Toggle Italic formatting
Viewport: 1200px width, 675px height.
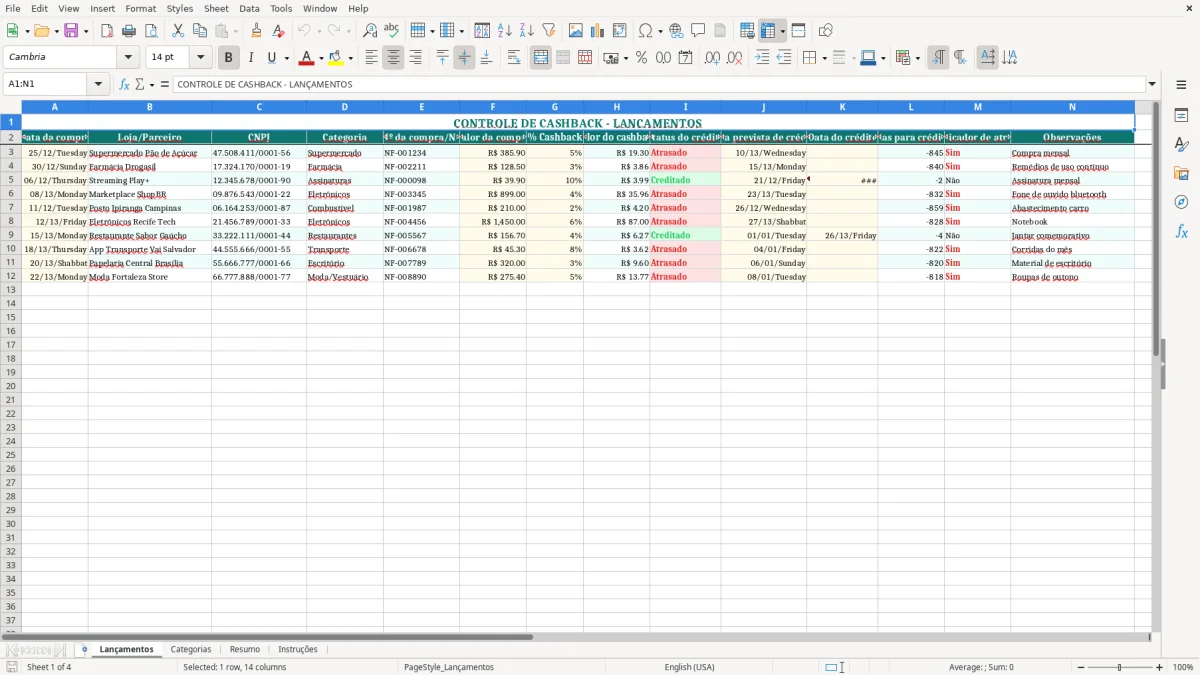click(x=250, y=58)
